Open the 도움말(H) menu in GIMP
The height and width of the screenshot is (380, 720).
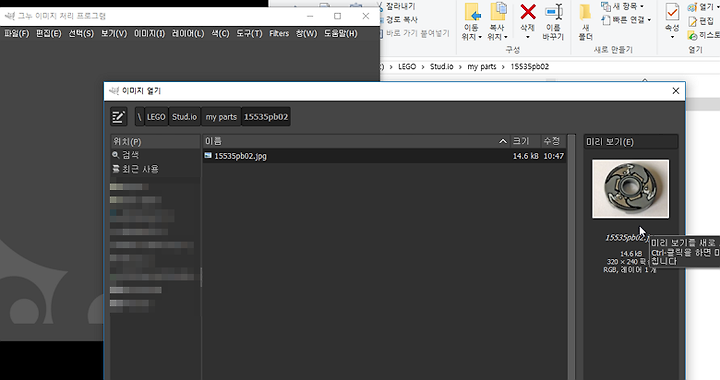tap(340, 34)
